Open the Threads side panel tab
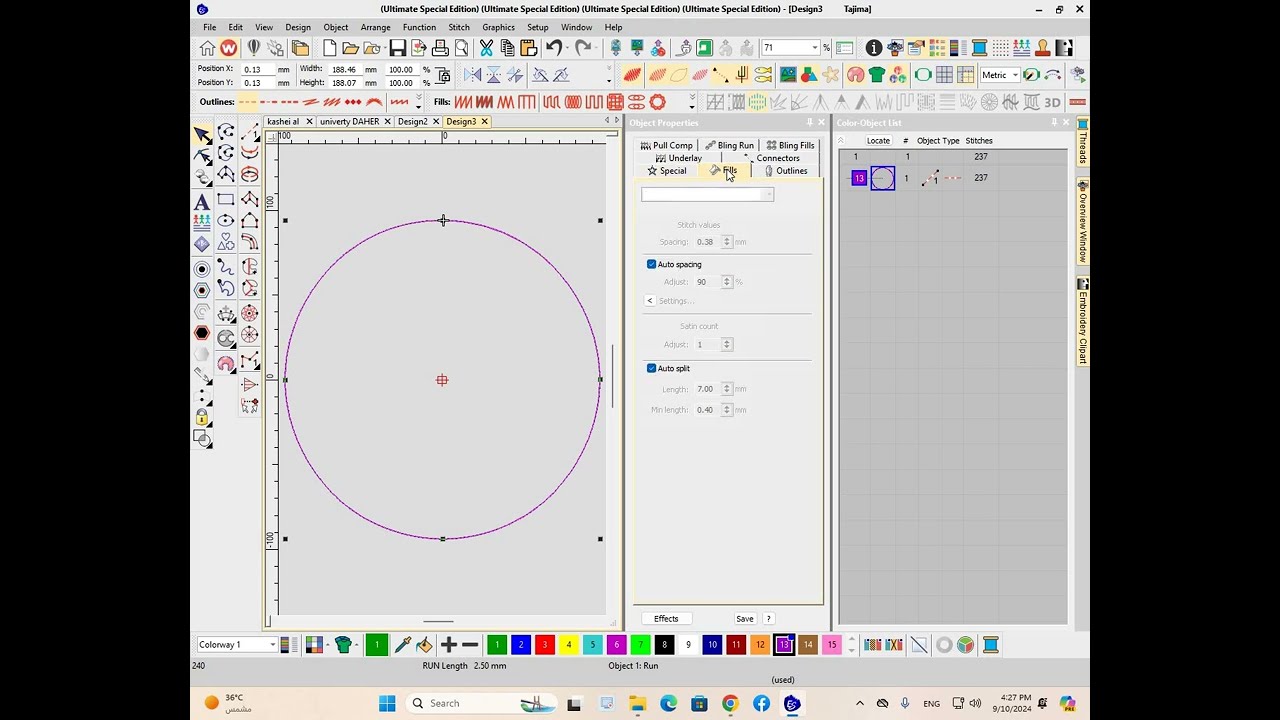Screen dimensions: 1280x720 click(x=1083, y=141)
